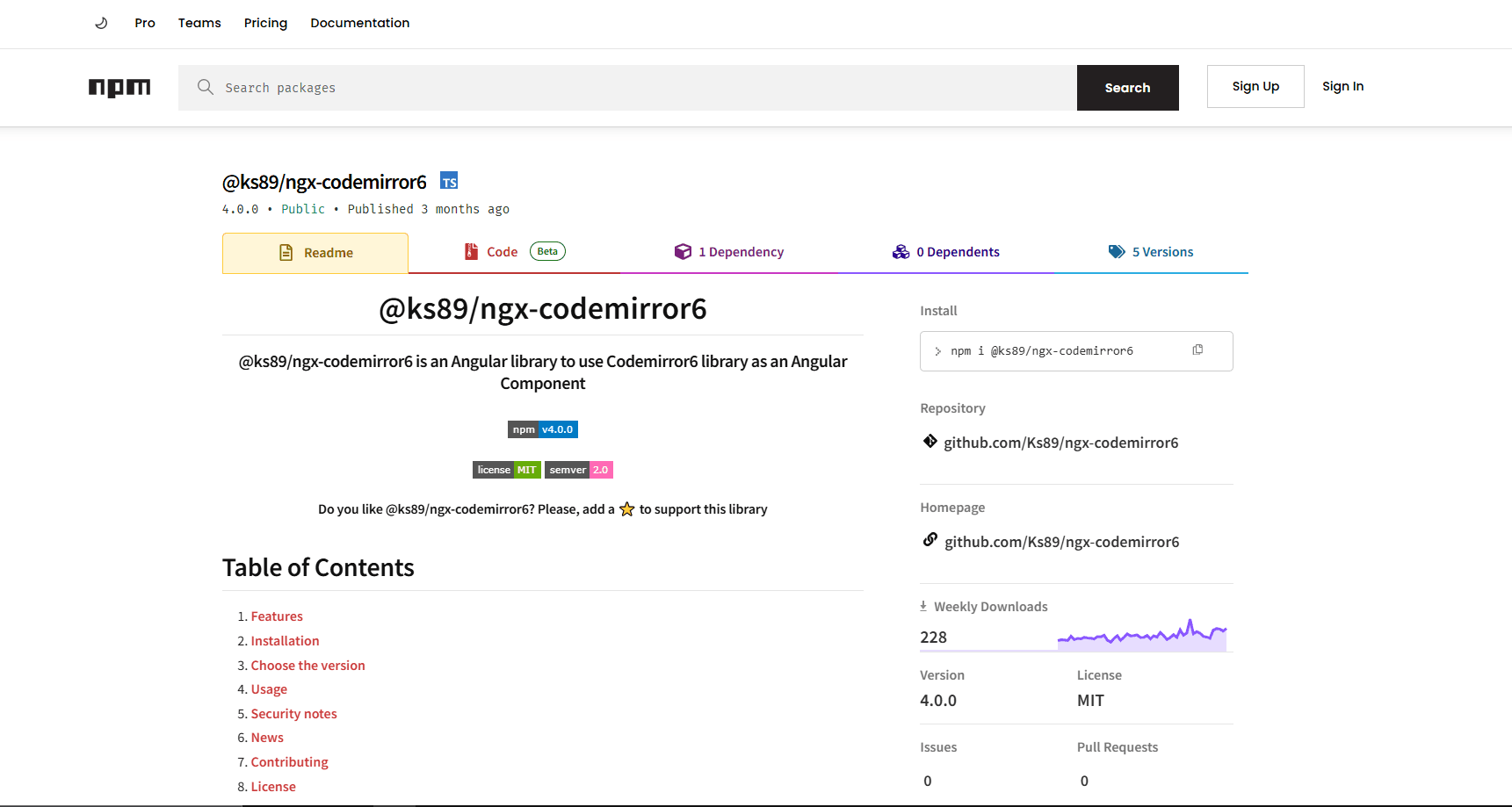The image size is (1512, 807).
Task: Click the Code file icon
Action: coord(471,252)
